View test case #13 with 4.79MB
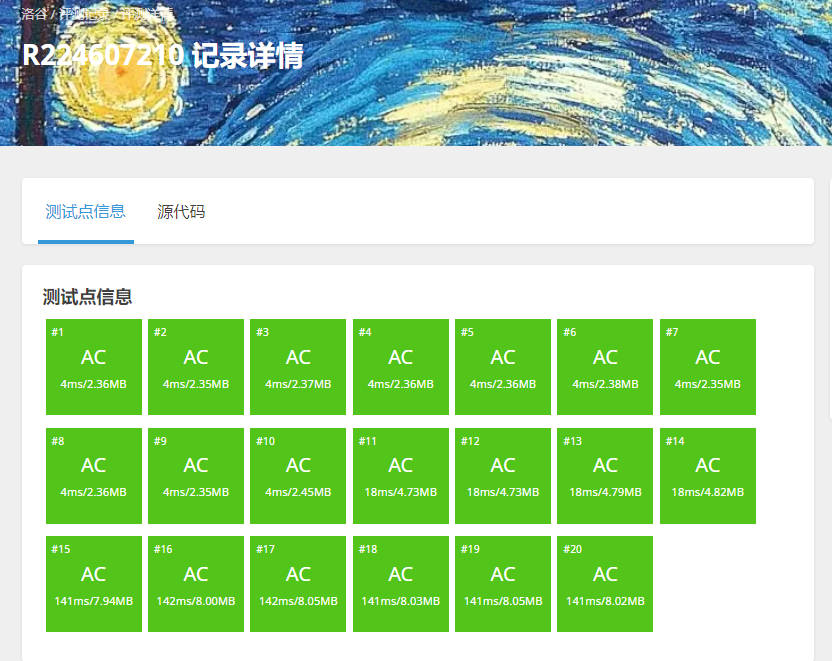Image resolution: width=832 pixels, height=661 pixels. [605, 476]
